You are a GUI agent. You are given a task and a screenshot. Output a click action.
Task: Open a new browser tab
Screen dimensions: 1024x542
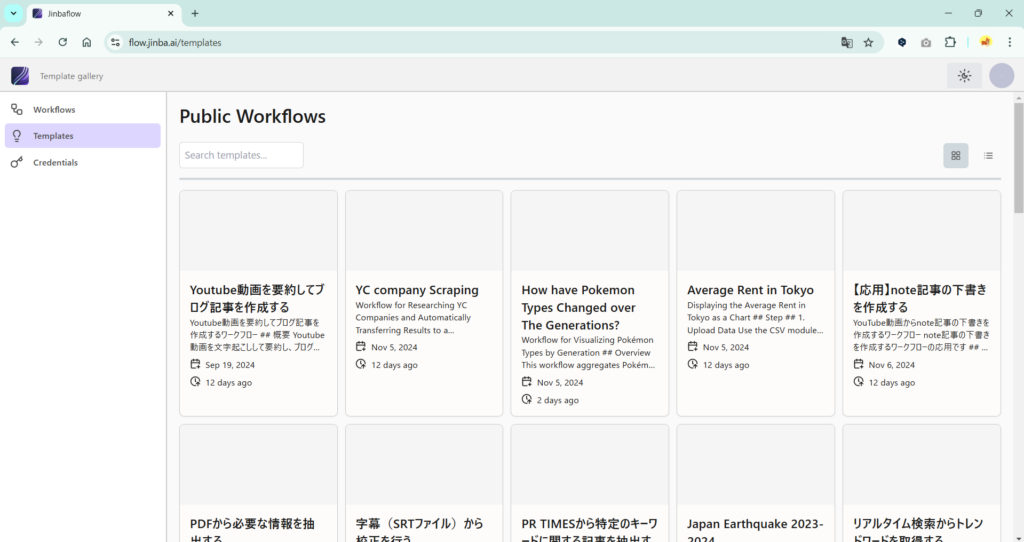point(195,13)
